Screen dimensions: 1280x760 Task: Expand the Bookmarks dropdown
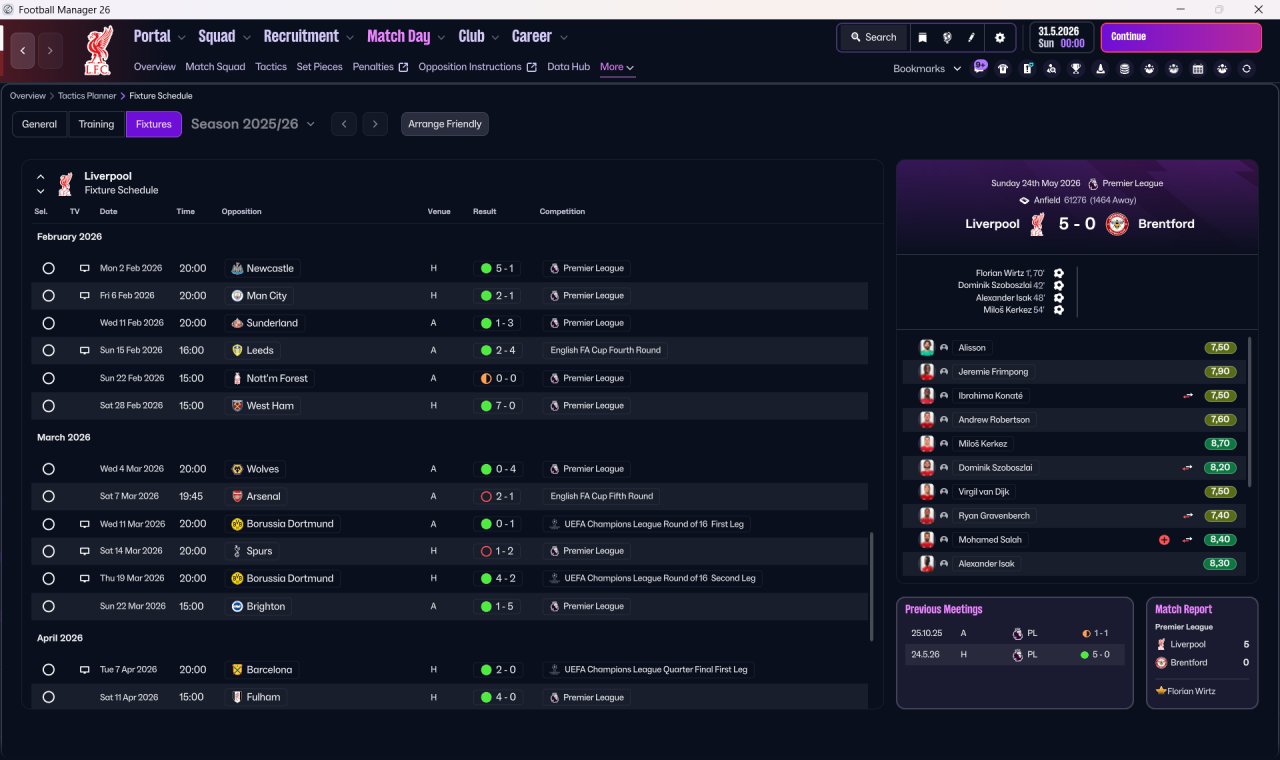tap(927, 68)
